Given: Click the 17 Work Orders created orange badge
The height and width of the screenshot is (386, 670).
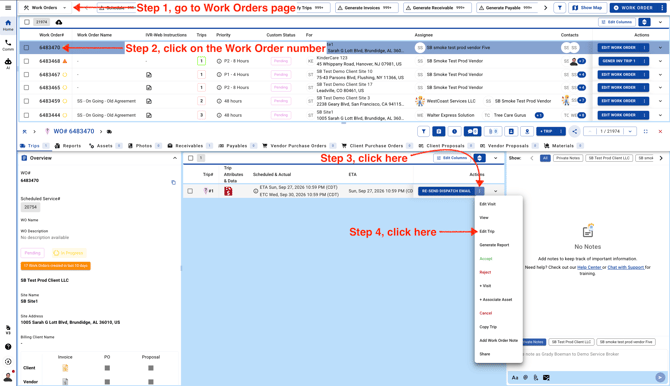Looking at the screenshot, I should point(56,266).
